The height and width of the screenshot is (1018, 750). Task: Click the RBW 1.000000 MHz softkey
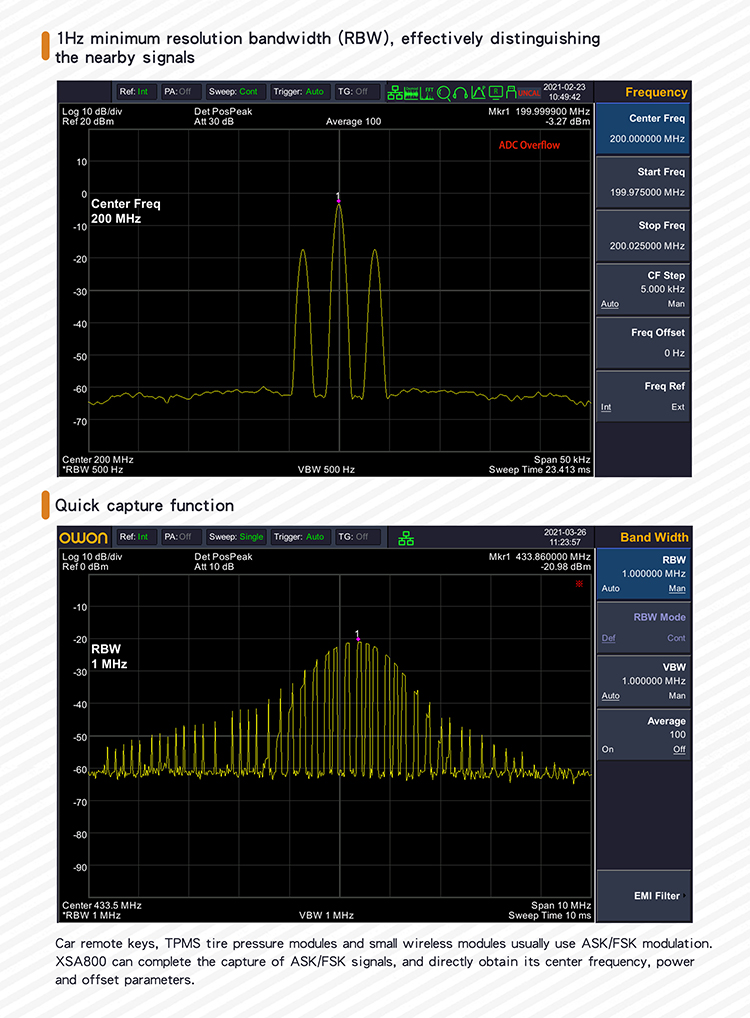point(643,574)
